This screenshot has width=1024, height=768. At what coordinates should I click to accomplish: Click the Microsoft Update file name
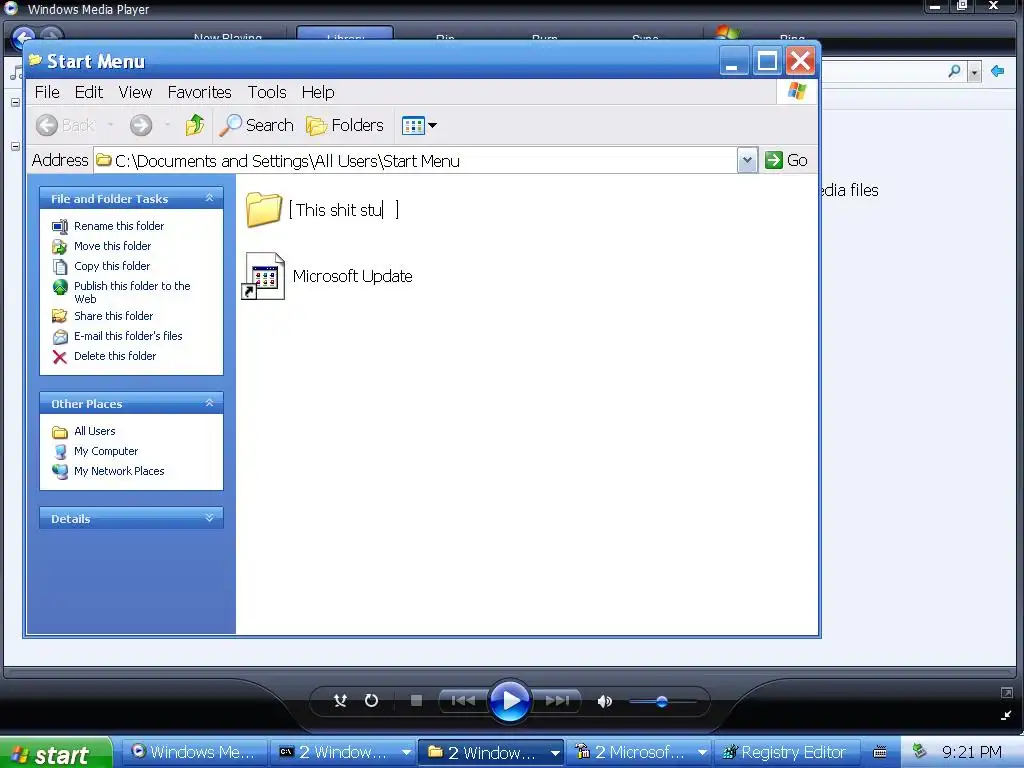tap(353, 276)
